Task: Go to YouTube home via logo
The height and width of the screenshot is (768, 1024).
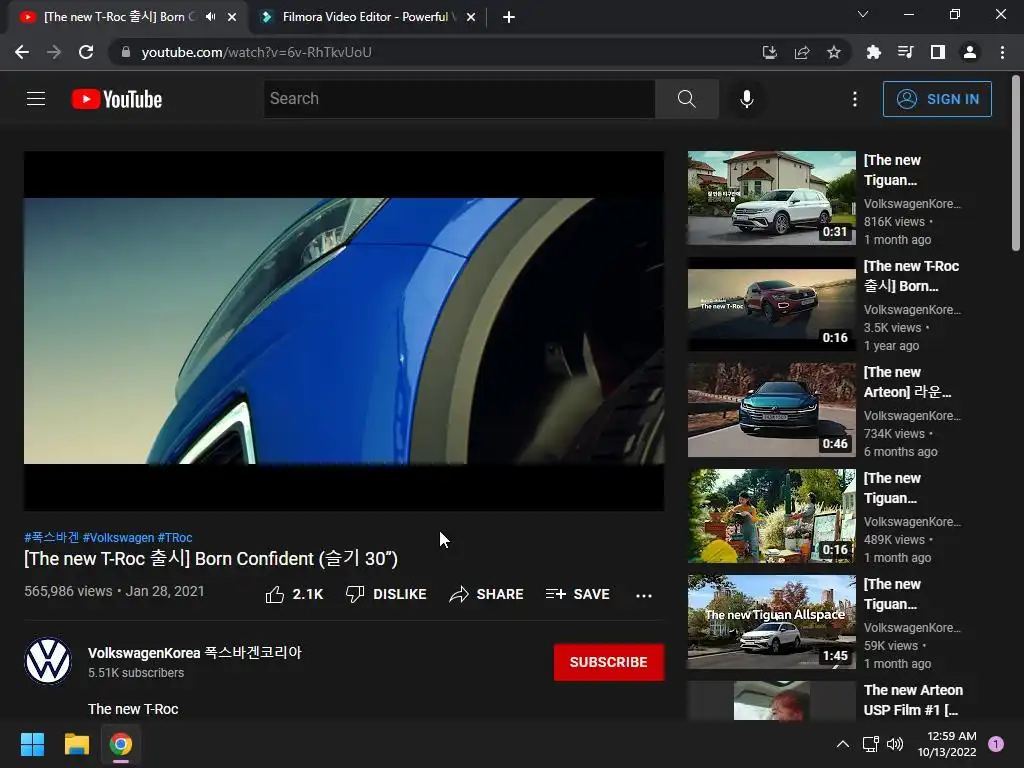Action: point(117,99)
